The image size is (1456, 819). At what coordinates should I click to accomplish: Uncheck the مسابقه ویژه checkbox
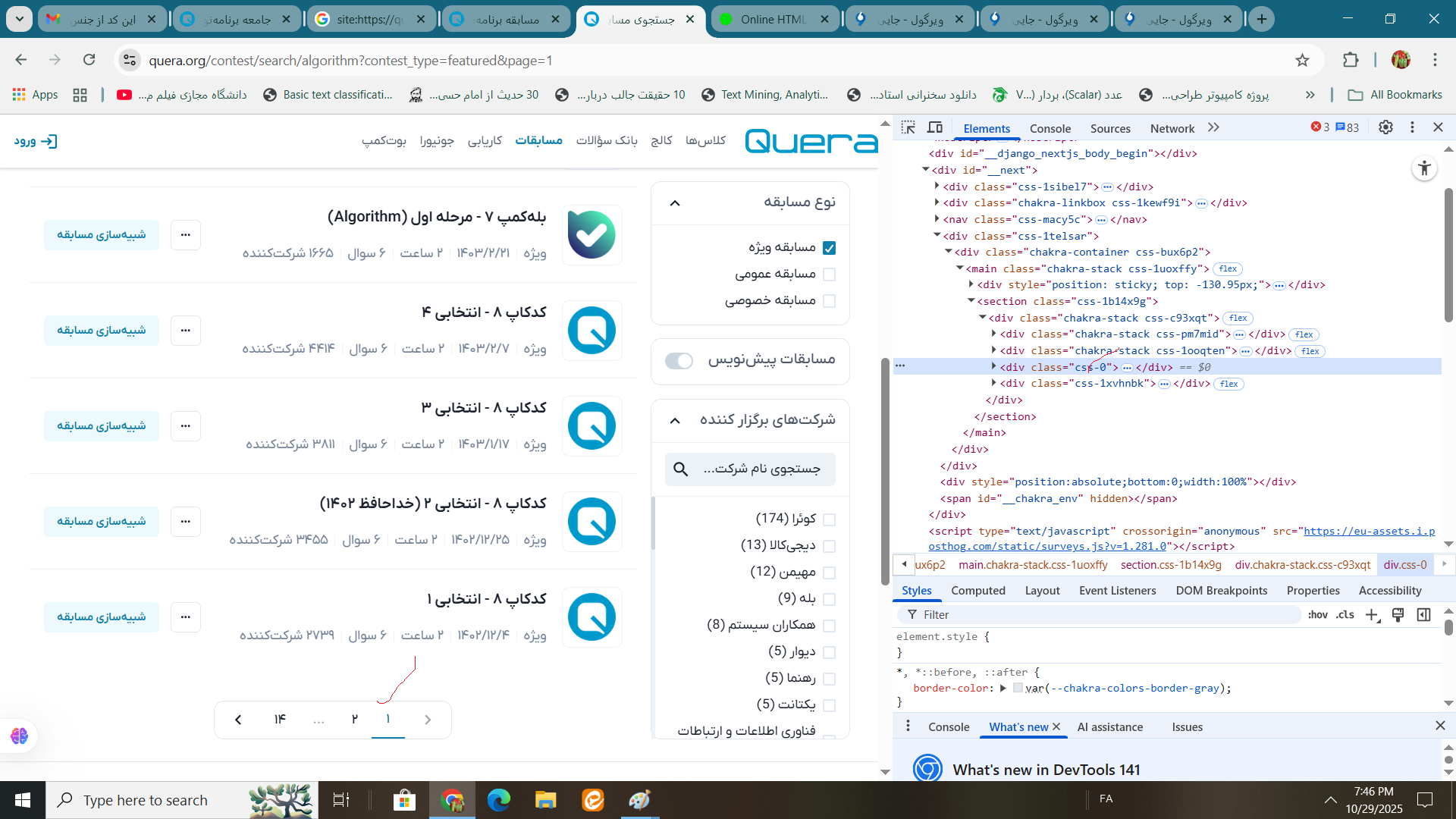click(829, 248)
